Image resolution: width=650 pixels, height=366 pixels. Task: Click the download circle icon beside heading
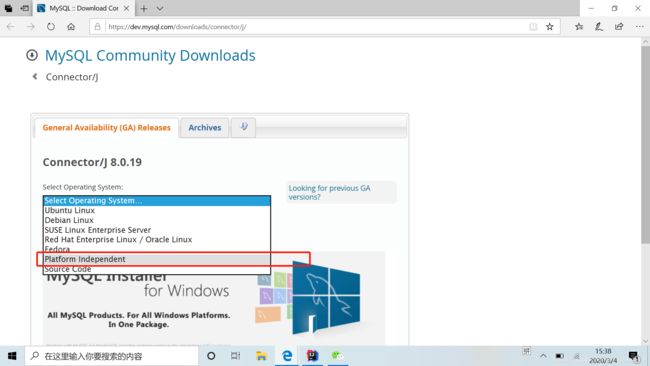(32, 55)
